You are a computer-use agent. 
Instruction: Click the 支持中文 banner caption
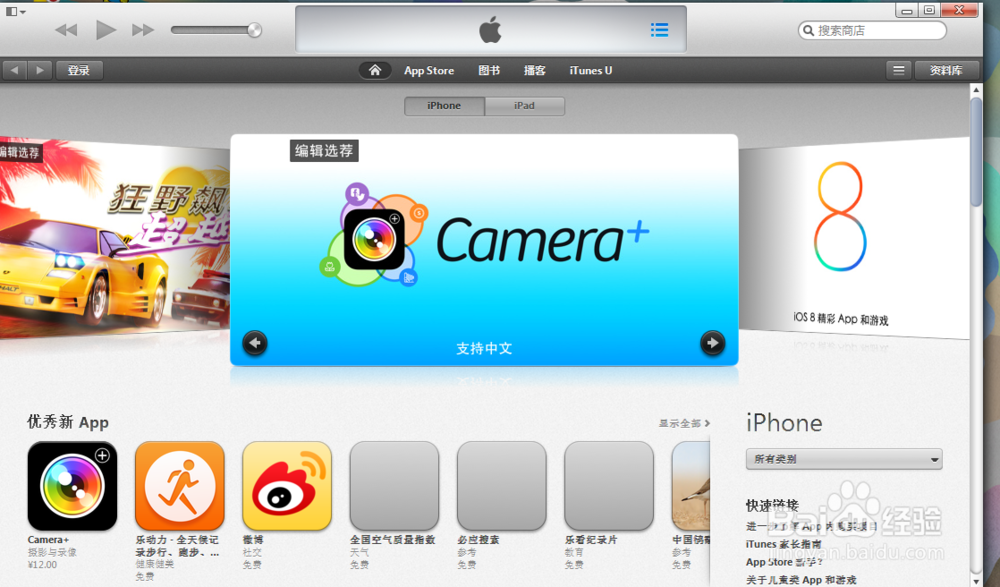point(484,348)
